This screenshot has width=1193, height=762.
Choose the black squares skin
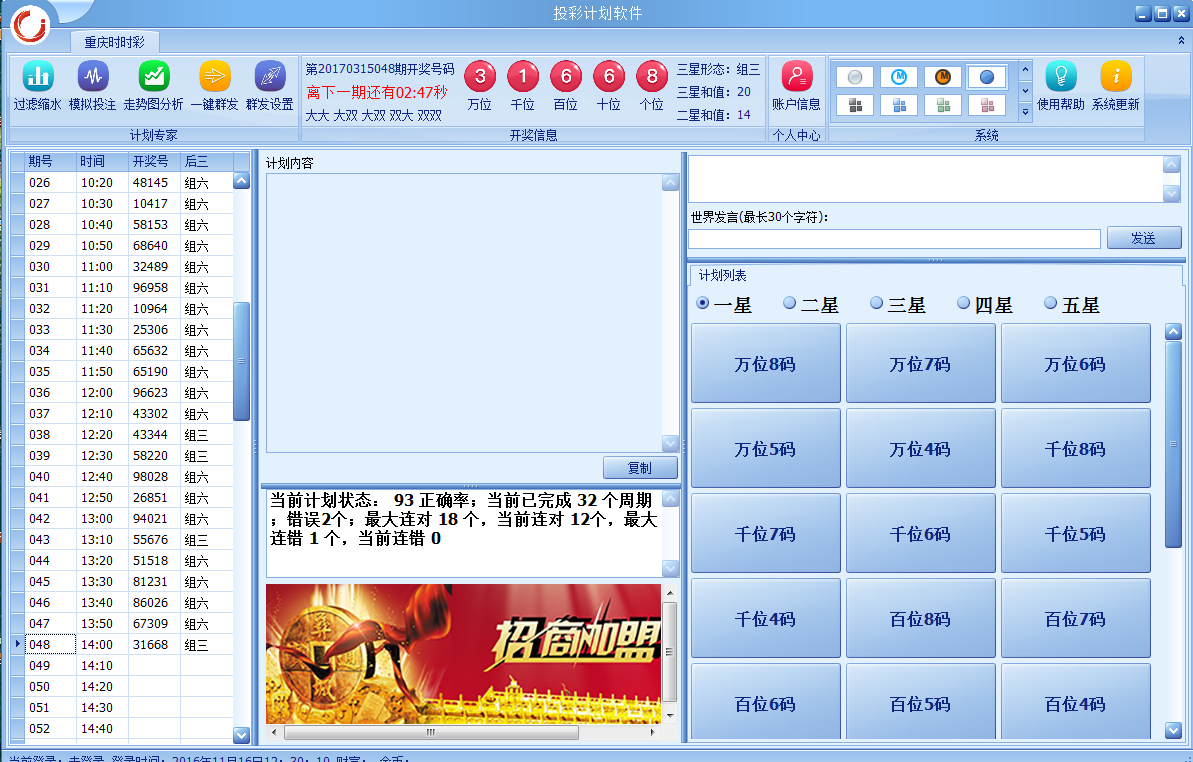tap(854, 105)
